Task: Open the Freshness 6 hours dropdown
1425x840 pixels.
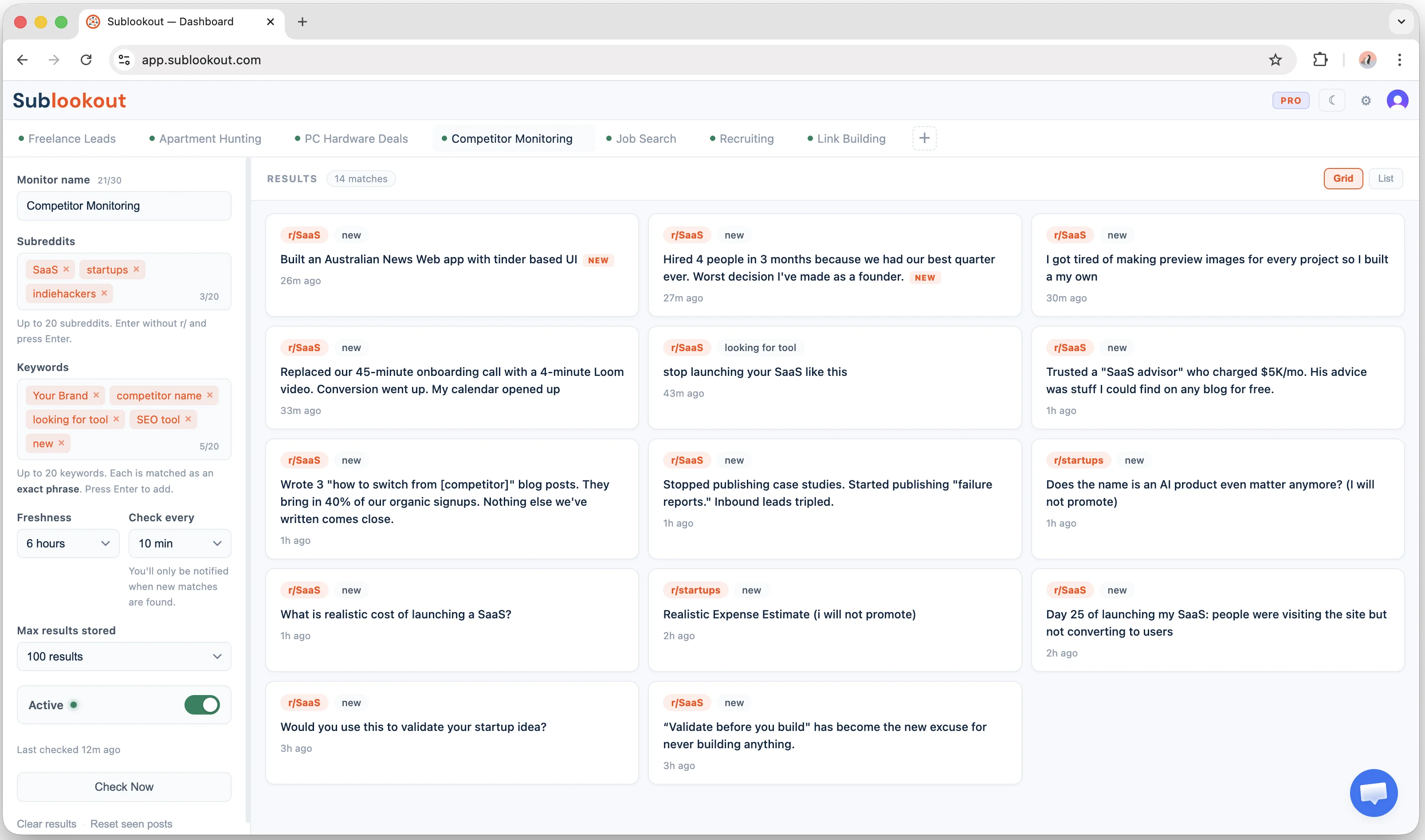Action: [68, 543]
